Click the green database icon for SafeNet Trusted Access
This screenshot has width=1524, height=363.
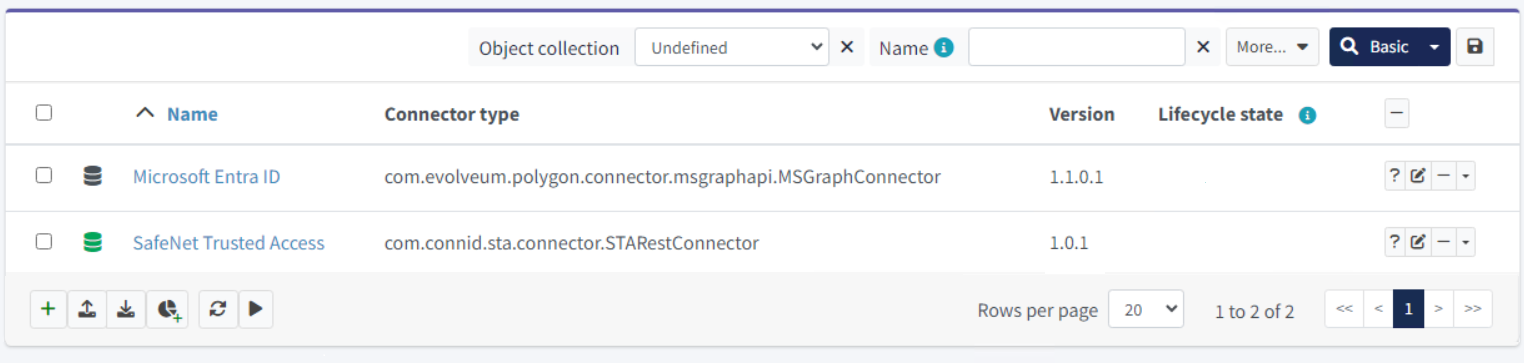(93, 242)
